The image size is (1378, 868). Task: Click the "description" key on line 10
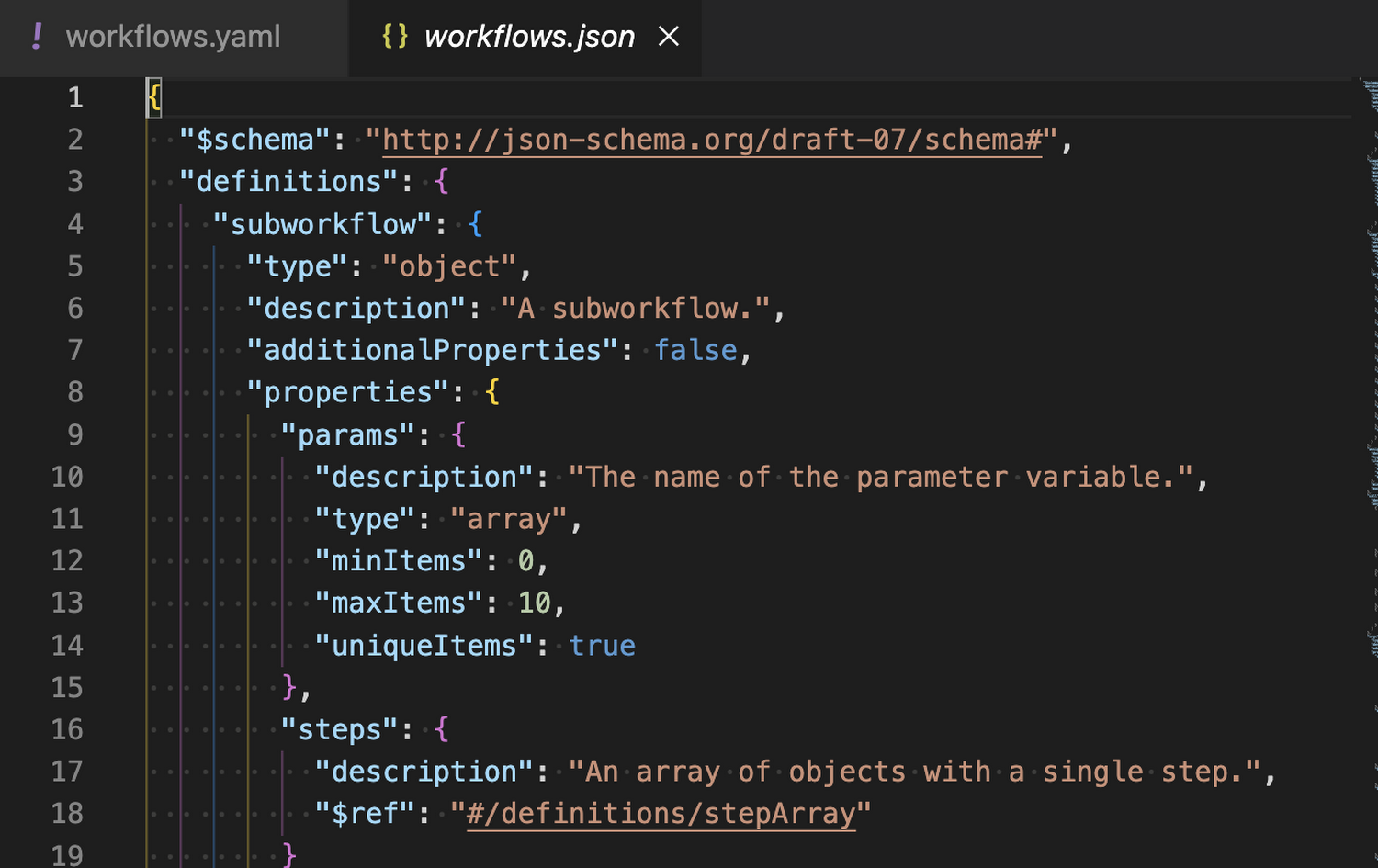coord(424,477)
